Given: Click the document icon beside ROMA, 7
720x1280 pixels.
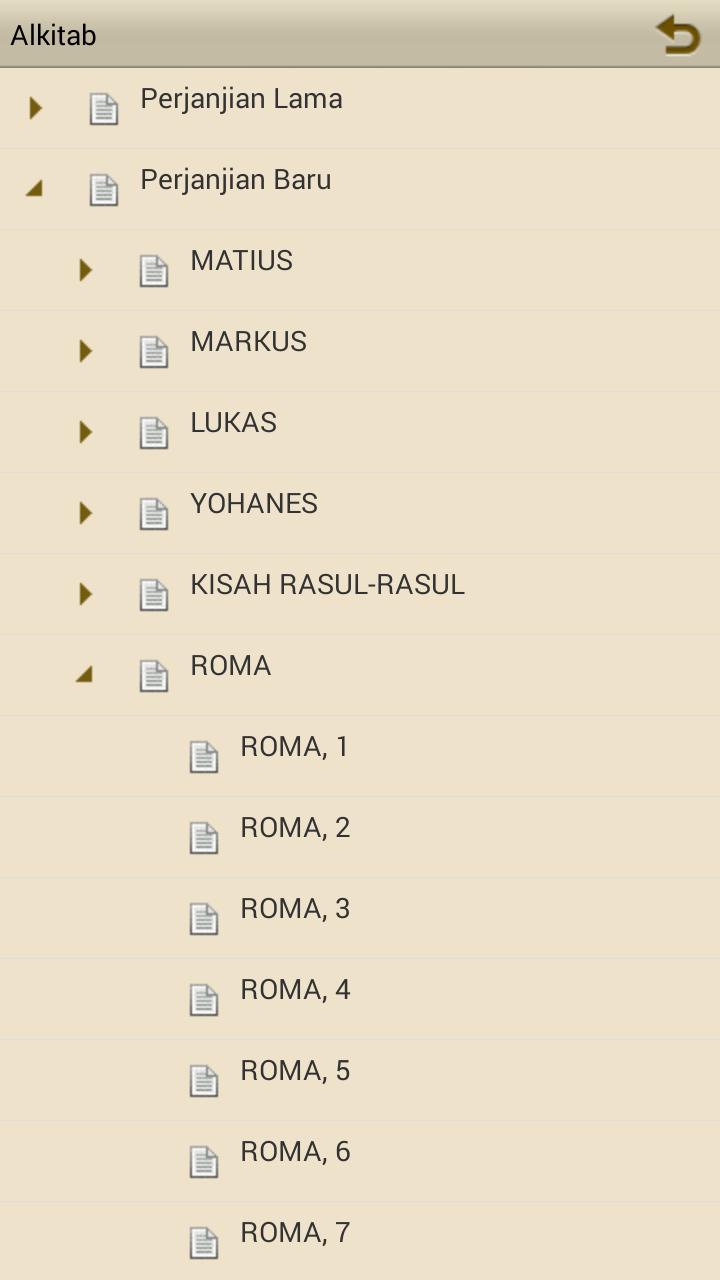Looking at the screenshot, I should coord(204,1243).
